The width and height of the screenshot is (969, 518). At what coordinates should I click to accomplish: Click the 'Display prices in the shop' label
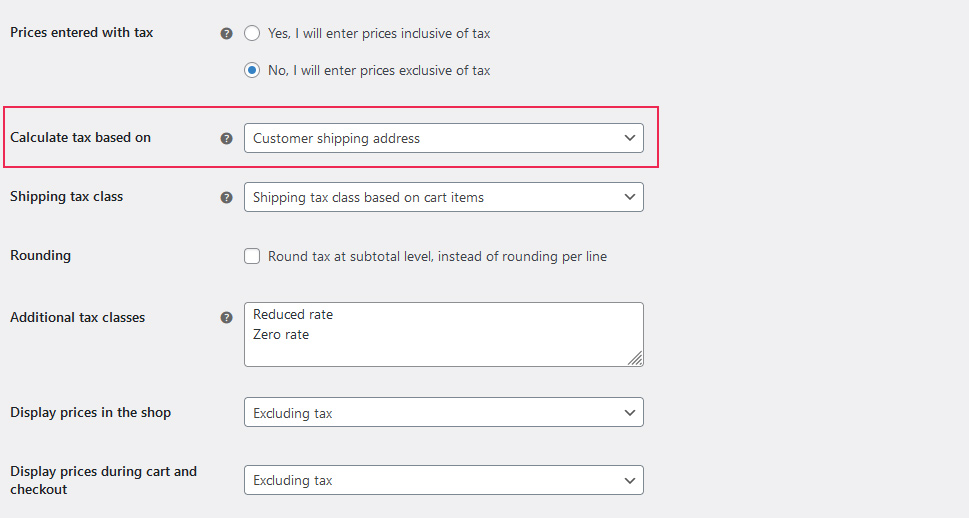tap(90, 412)
